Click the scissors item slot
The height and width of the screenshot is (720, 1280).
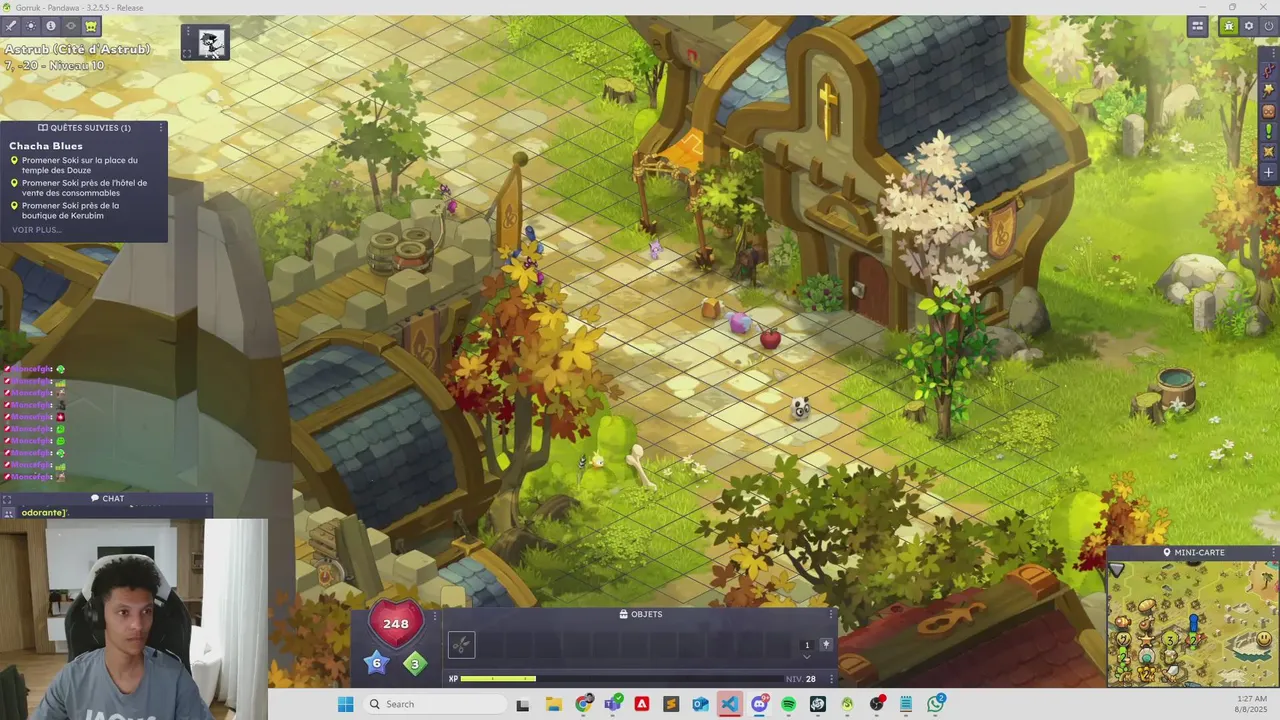click(461, 645)
